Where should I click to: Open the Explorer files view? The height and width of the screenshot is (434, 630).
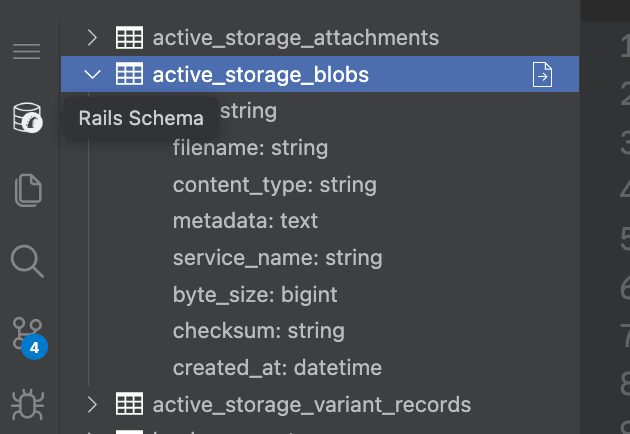(x=28, y=190)
